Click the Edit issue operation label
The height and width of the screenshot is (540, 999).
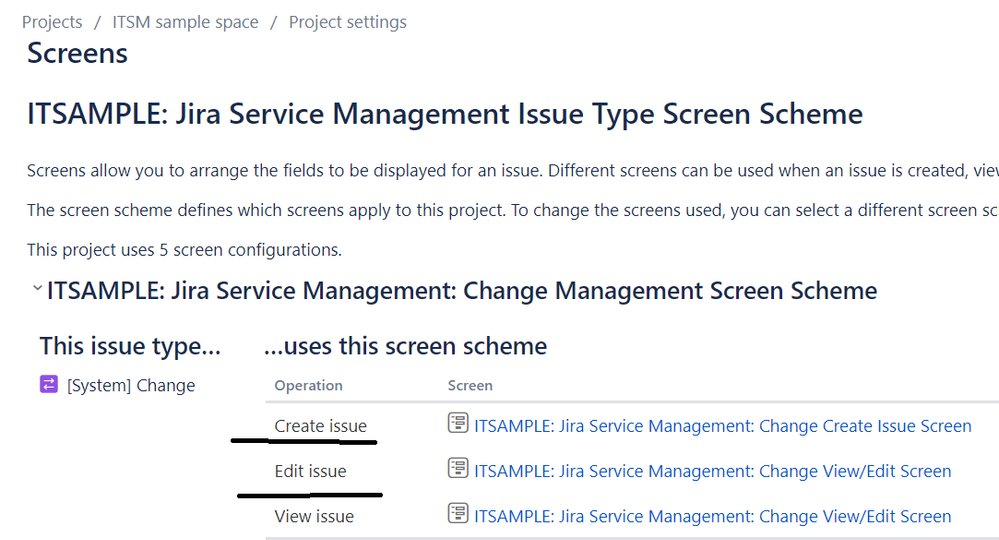point(310,471)
